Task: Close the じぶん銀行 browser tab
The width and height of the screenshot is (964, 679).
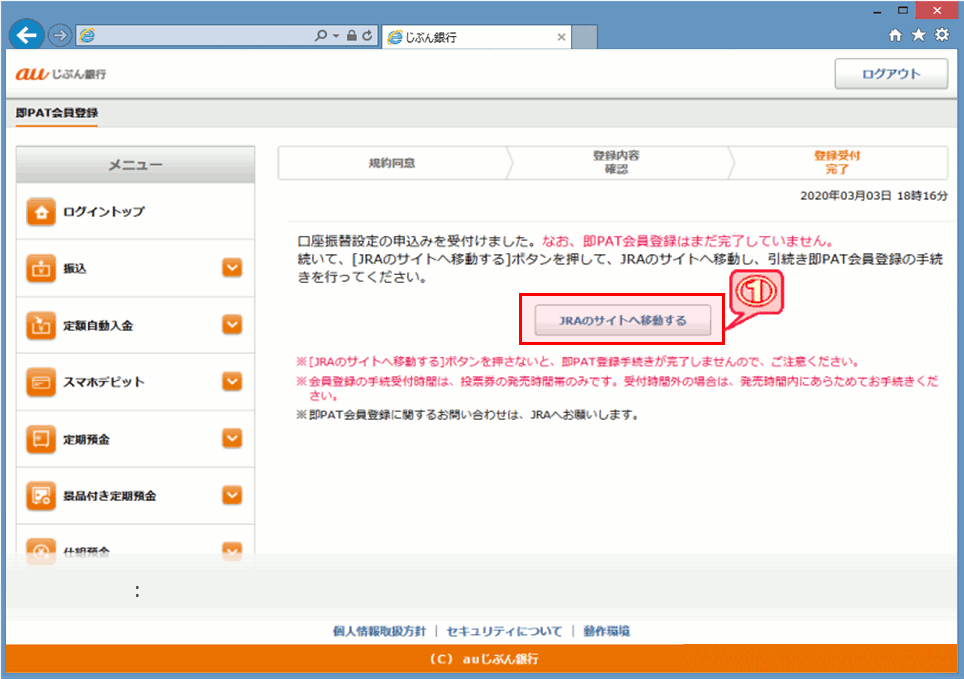Action: (561, 37)
